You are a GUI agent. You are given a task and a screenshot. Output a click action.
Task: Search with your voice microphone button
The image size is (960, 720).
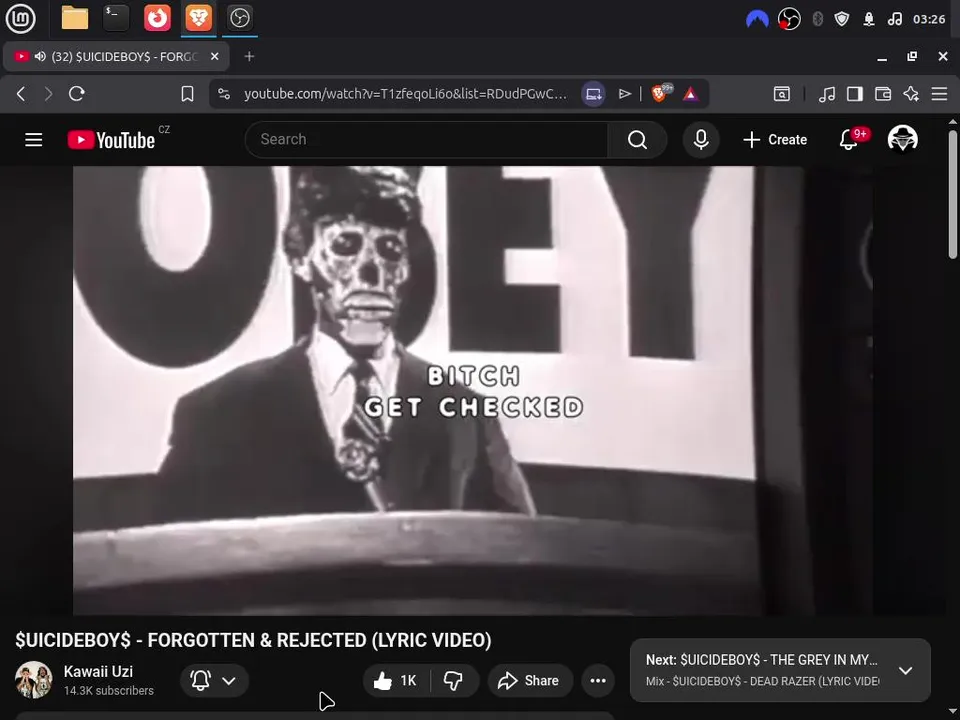[701, 140]
